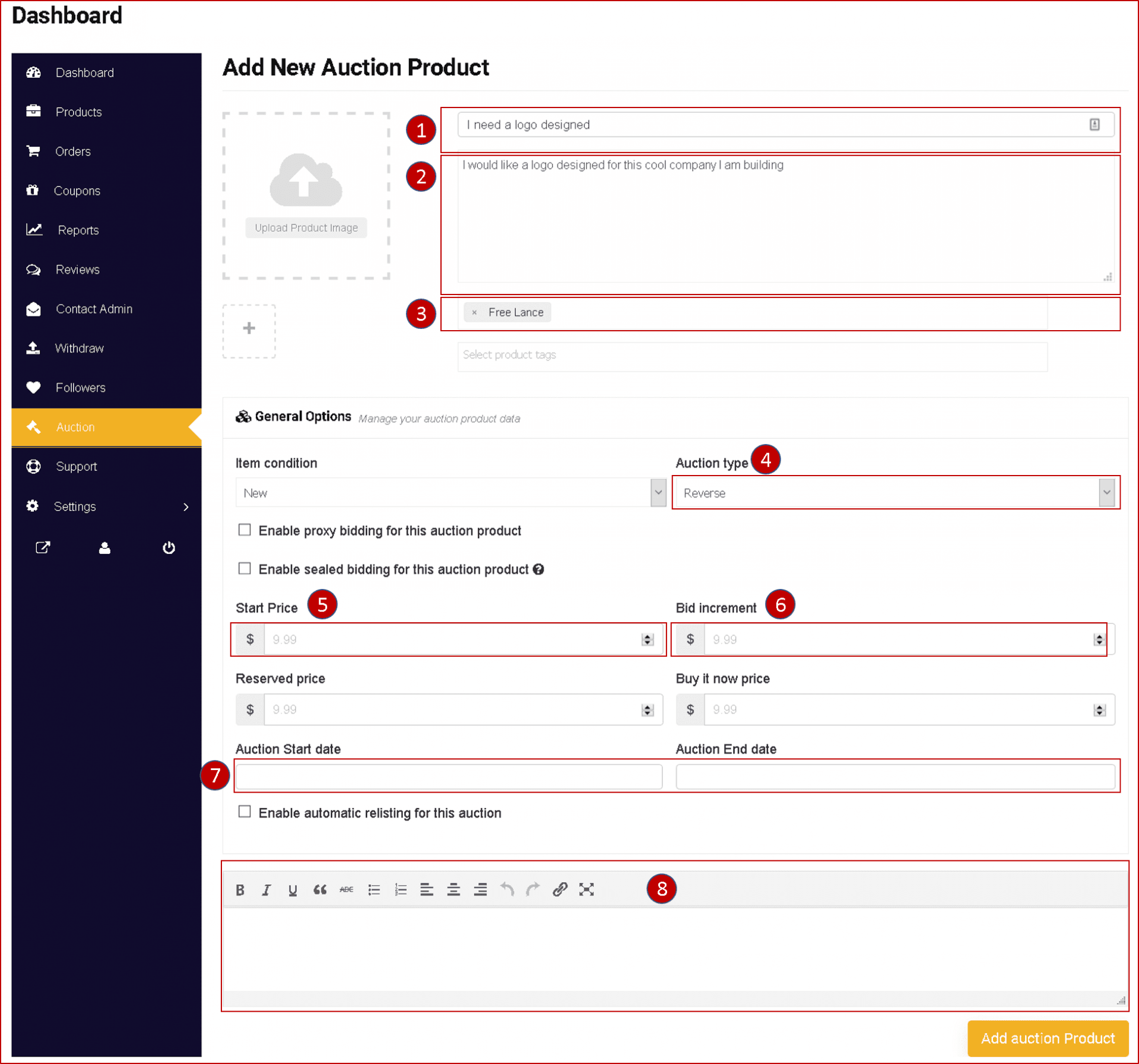This screenshot has height=1064, width=1139.
Task: Insert a bulleted list
Action: 374,889
